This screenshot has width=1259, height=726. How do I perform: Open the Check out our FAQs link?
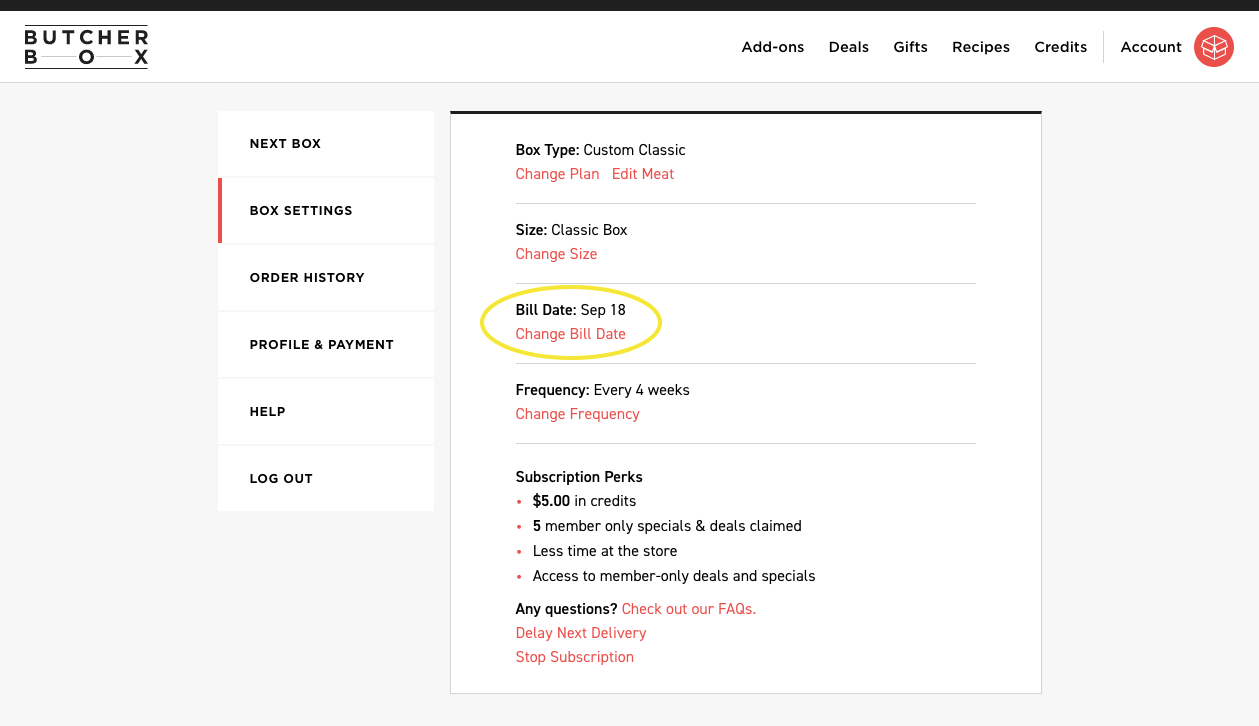click(x=689, y=609)
